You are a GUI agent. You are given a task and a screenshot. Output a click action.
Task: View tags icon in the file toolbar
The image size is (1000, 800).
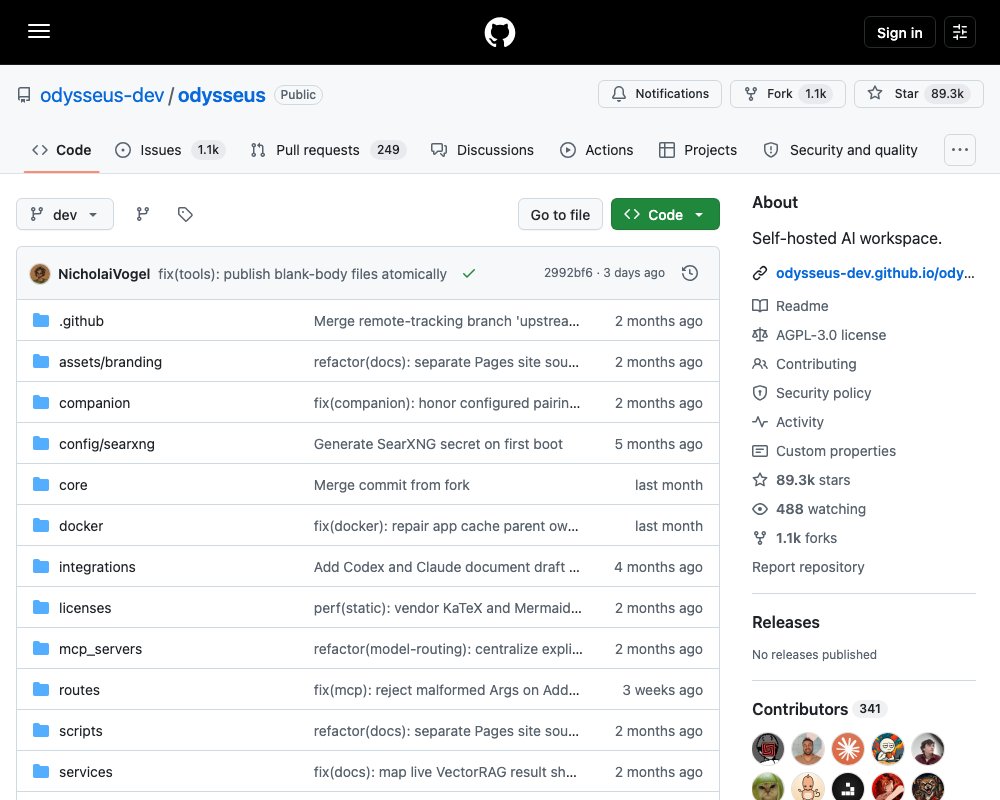pyautogui.click(x=185, y=214)
